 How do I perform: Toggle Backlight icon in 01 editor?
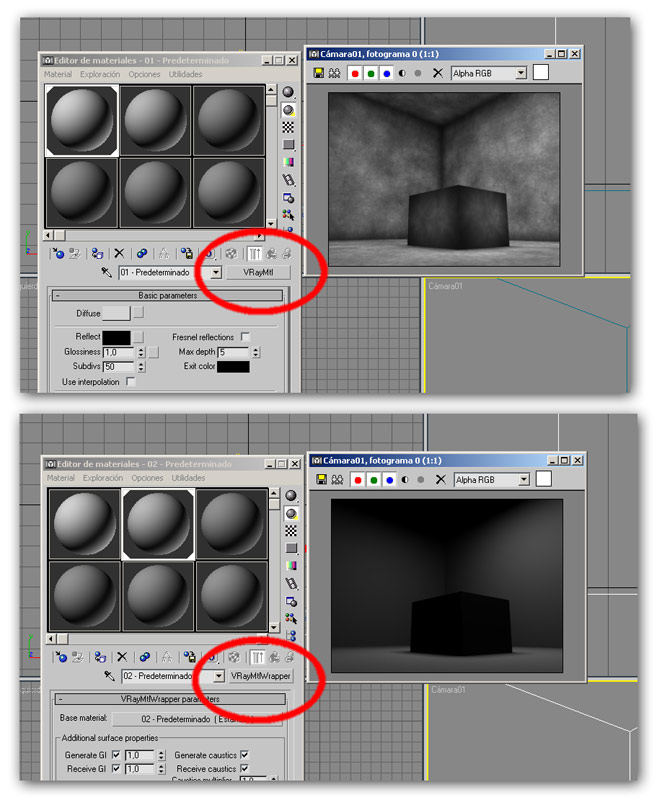click(288, 110)
